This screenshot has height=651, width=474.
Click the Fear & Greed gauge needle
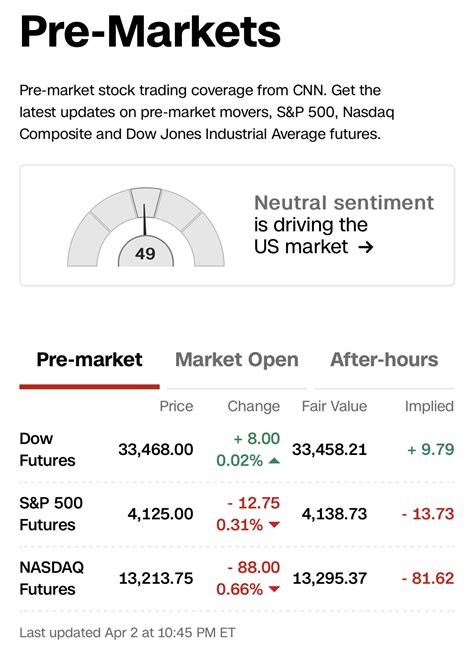click(145, 220)
